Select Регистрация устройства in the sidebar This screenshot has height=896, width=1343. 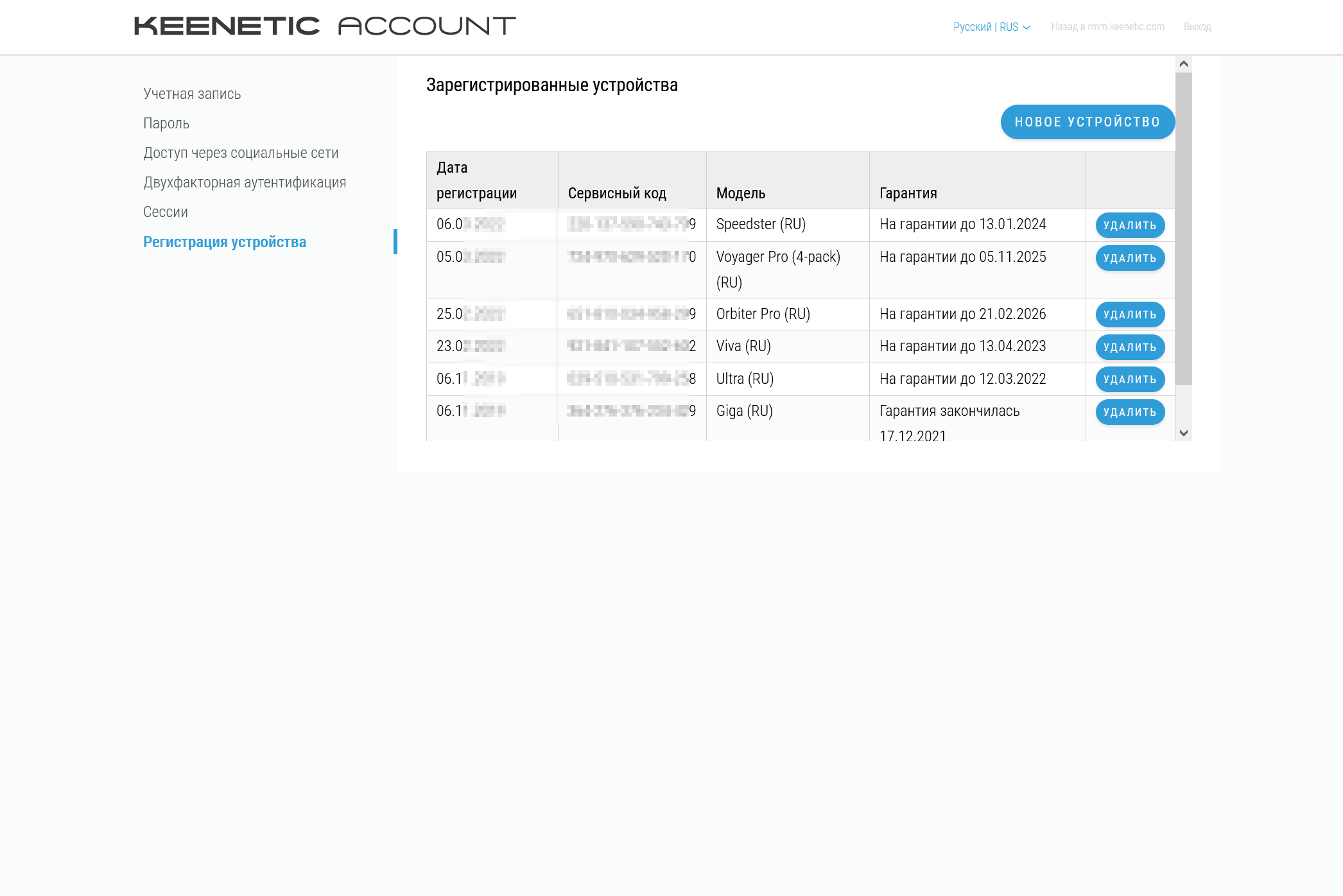pos(225,242)
